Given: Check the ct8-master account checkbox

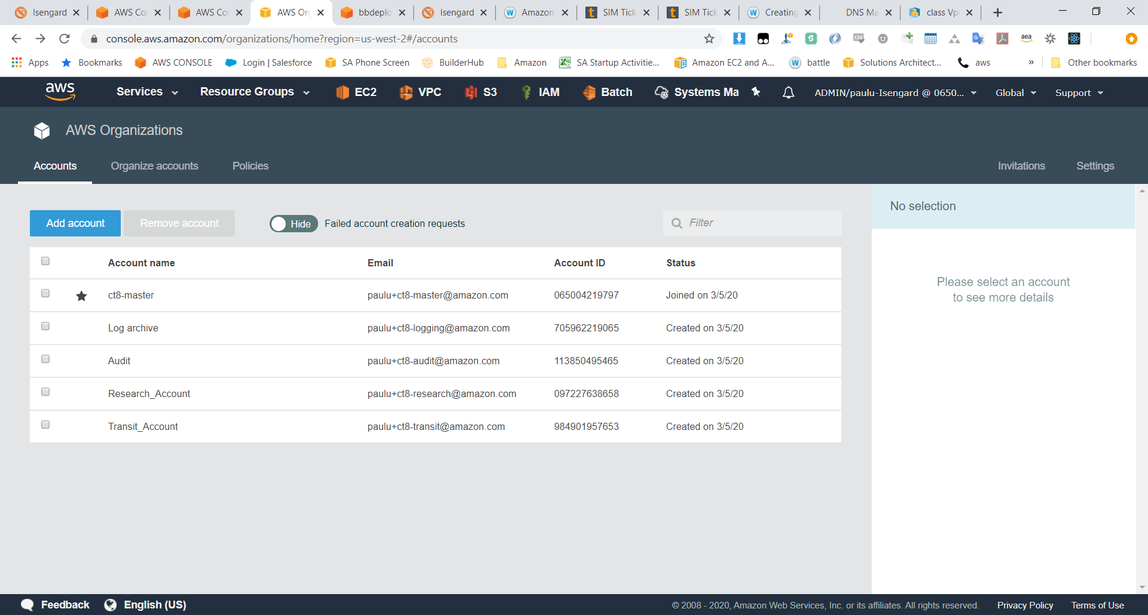Looking at the screenshot, I should tap(45, 294).
